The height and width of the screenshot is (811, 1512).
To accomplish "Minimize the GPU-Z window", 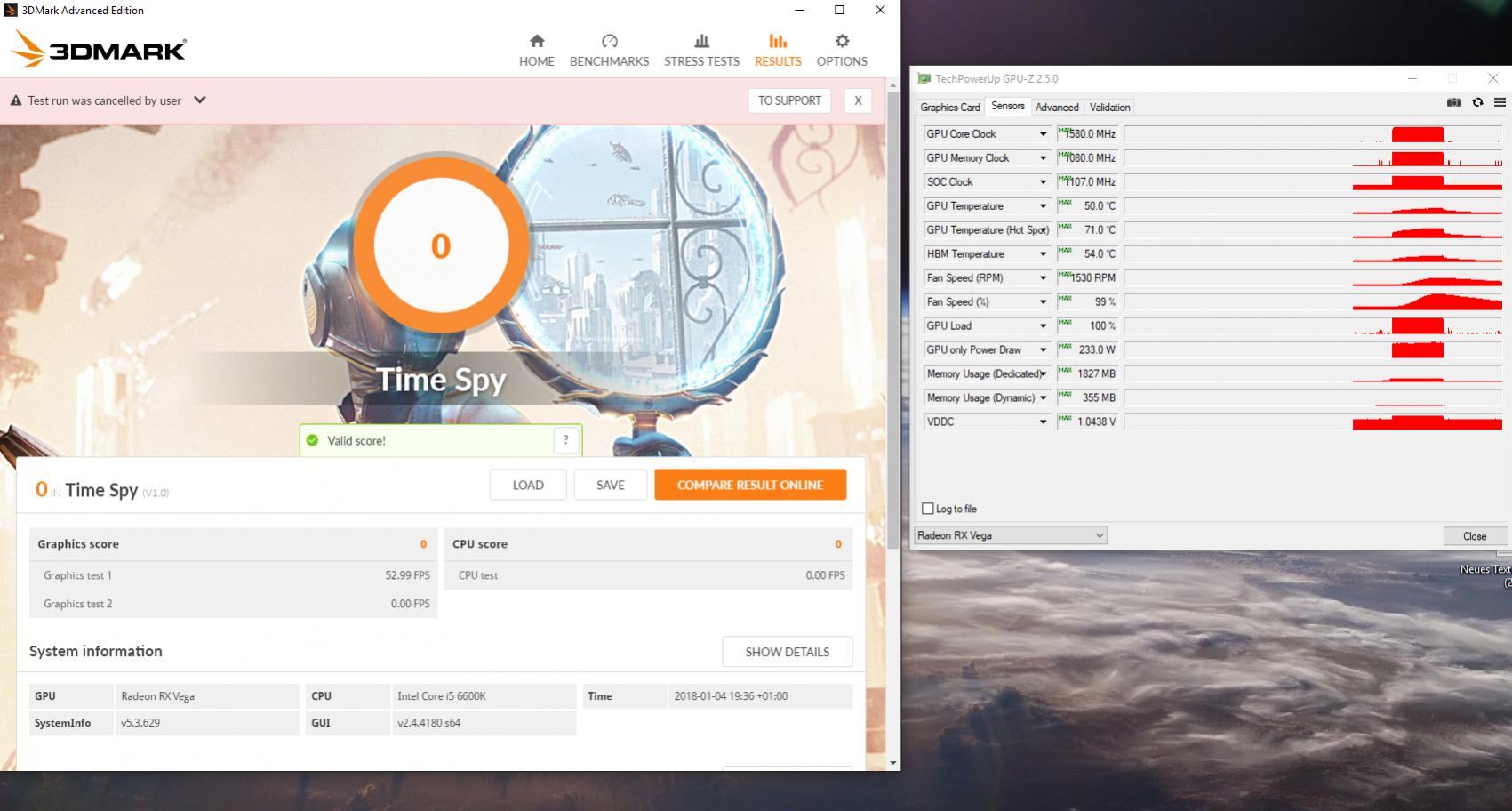I will pos(1412,78).
